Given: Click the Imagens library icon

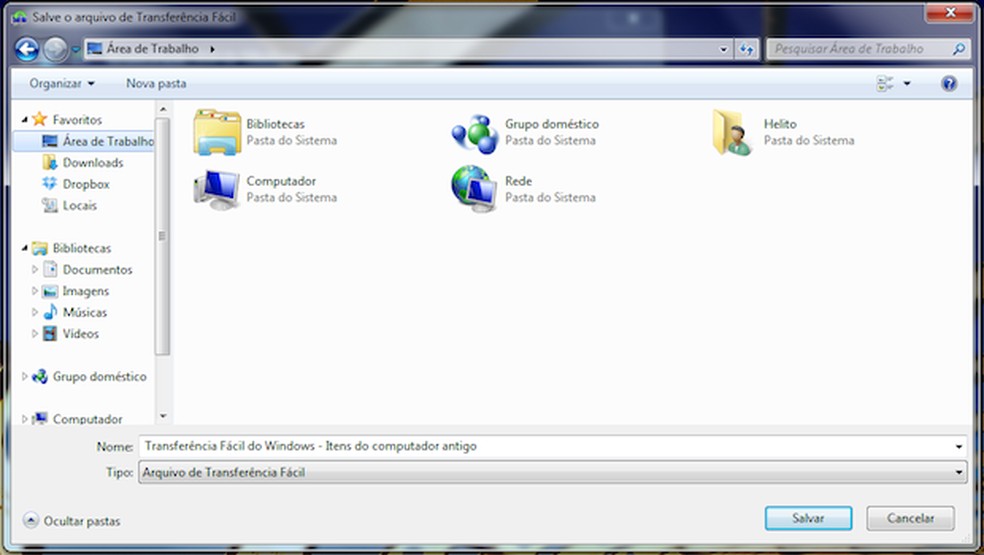Looking at the screenshot, I should 50,291.
